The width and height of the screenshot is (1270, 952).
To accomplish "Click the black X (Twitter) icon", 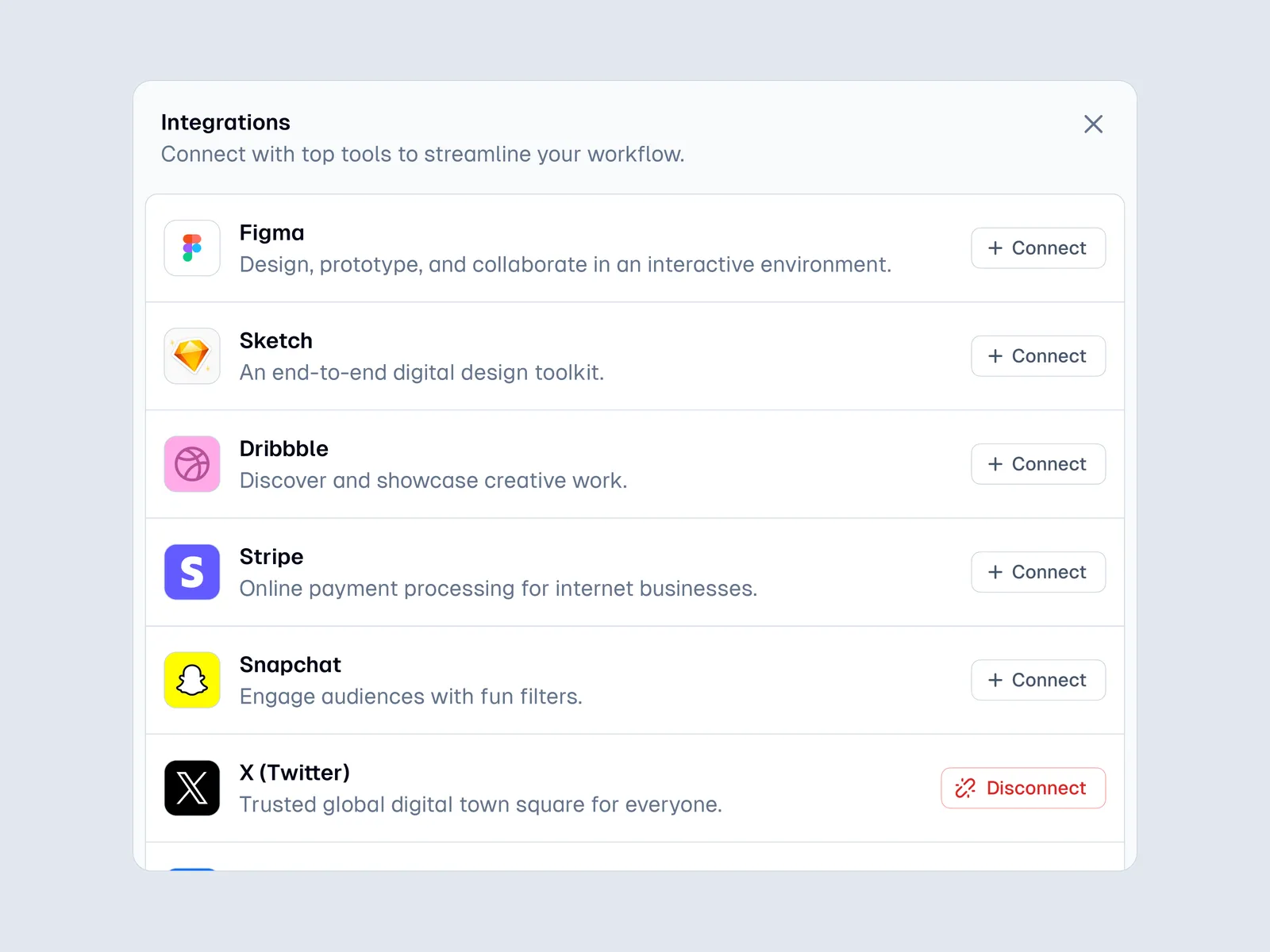I will tap(192, 788).
